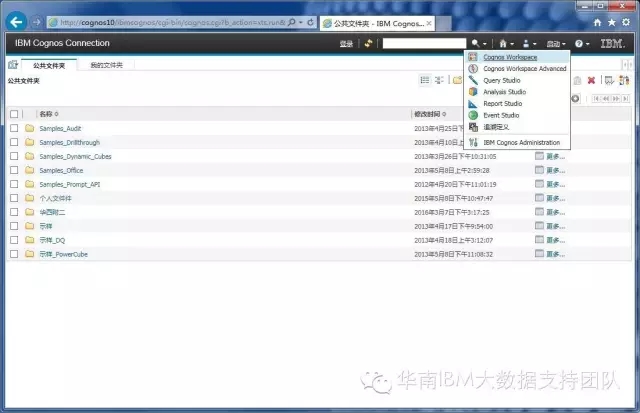Image resolution: width=640 pixels, height=413 pixels.
Task: Check the Samples_Prompt_API checkbox
Action: (x=14, y=184)
